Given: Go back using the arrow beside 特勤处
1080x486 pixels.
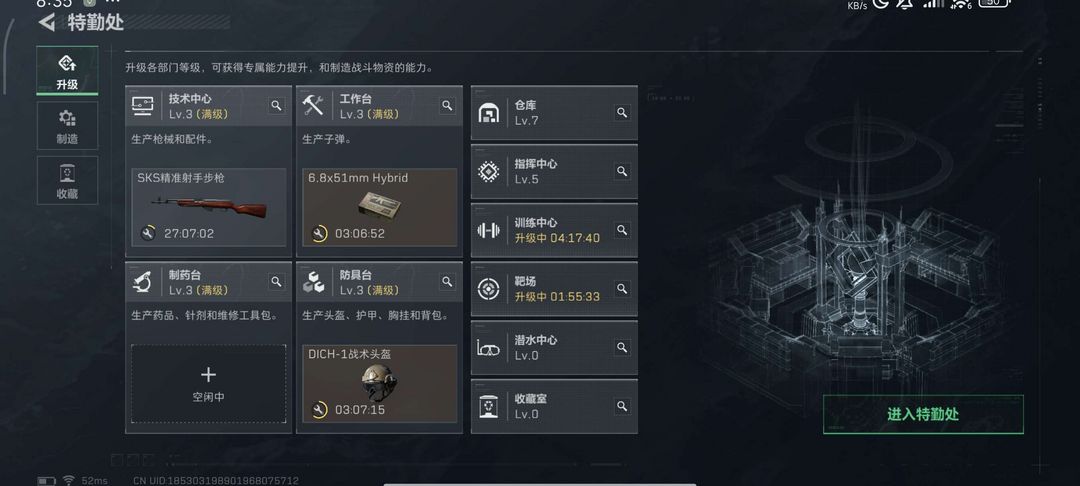Looking at the screenshot, I should coord(47,23).
